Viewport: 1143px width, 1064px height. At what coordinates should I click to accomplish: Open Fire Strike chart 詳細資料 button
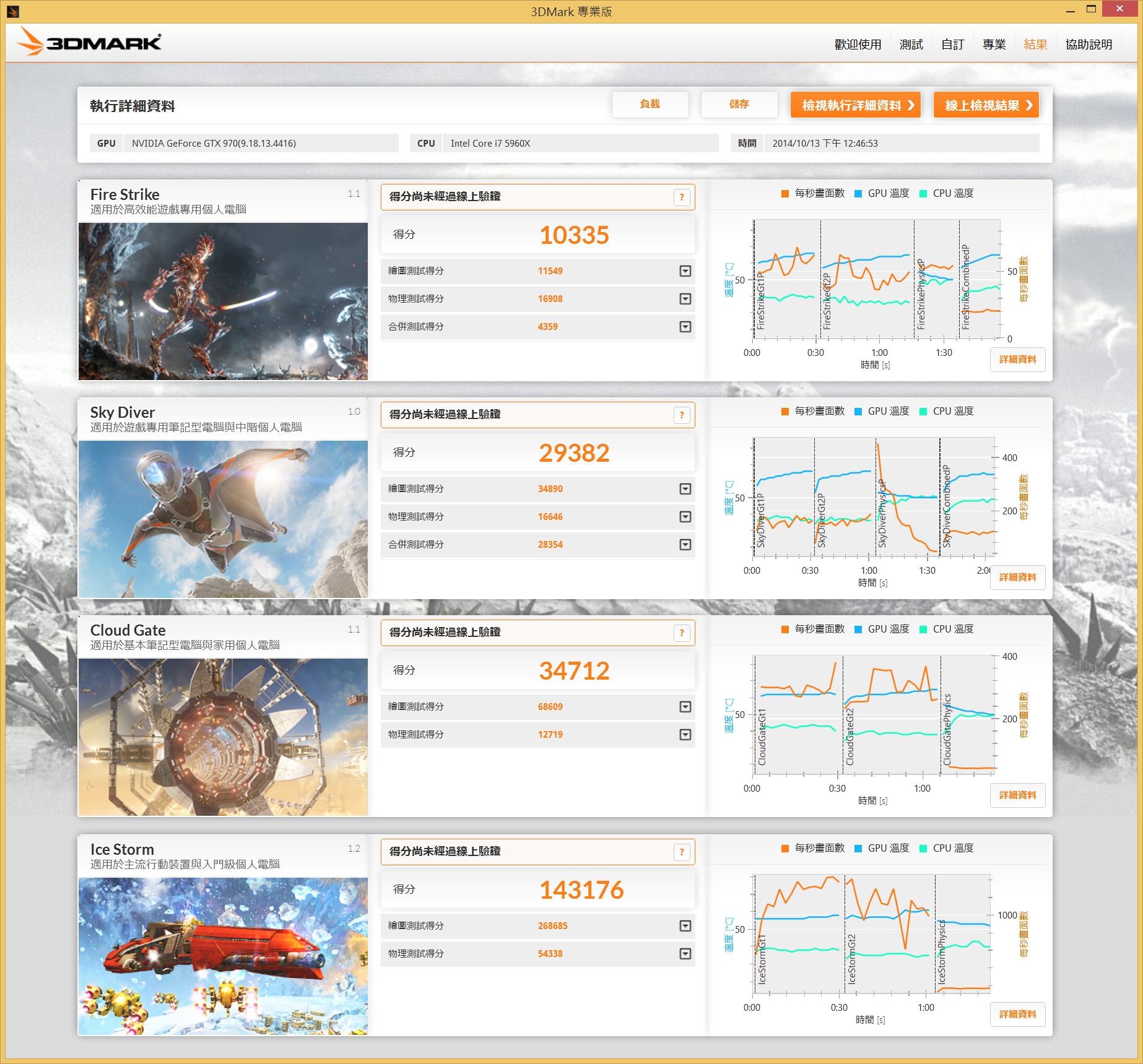click(x=1018, y=360)
